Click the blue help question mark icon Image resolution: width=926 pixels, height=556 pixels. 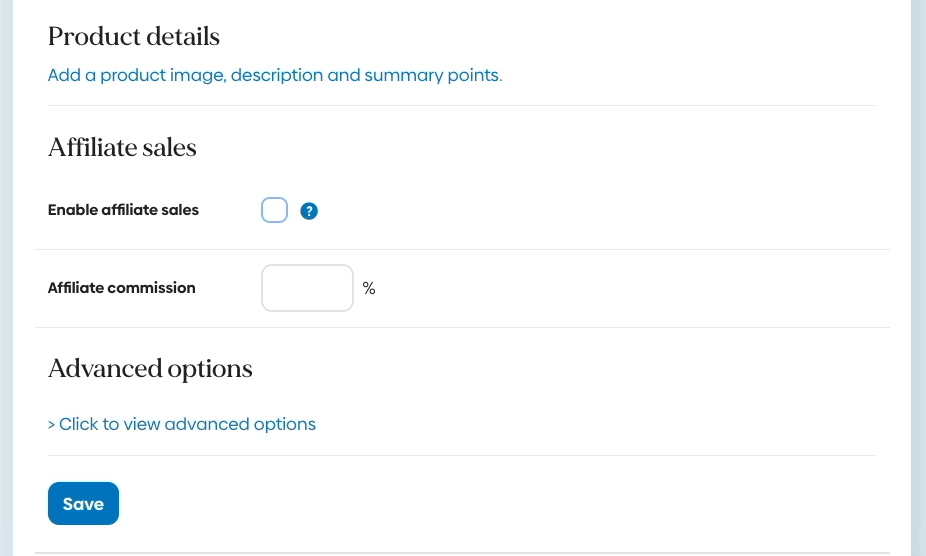point(309,211)
